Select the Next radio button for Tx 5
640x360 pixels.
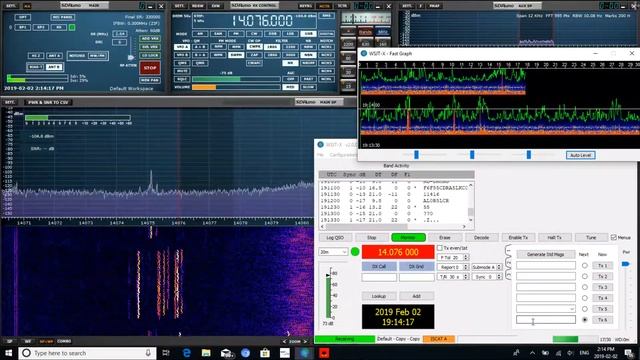(x=584, y=309)
